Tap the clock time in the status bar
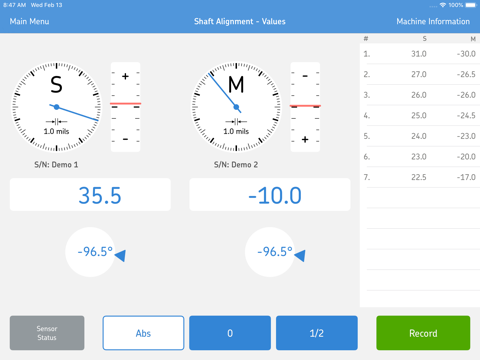 [14, 5]
